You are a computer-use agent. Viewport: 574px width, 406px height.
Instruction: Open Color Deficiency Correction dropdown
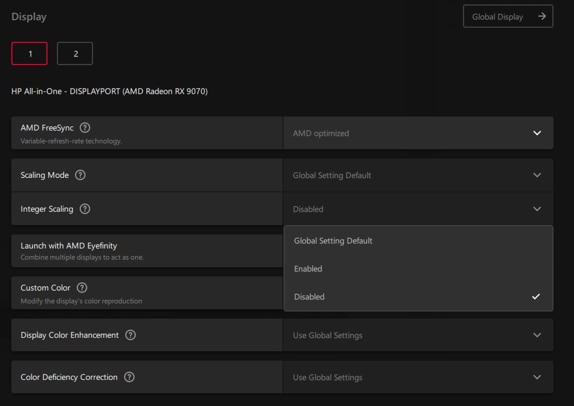[418, 377]
